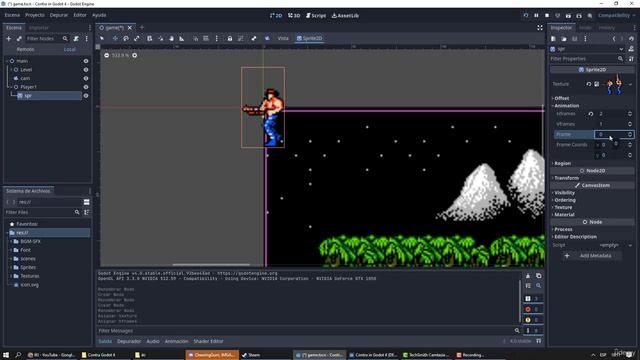Switch to the Importar dock tab
The image size is (640, 360).
coord(39,28)
